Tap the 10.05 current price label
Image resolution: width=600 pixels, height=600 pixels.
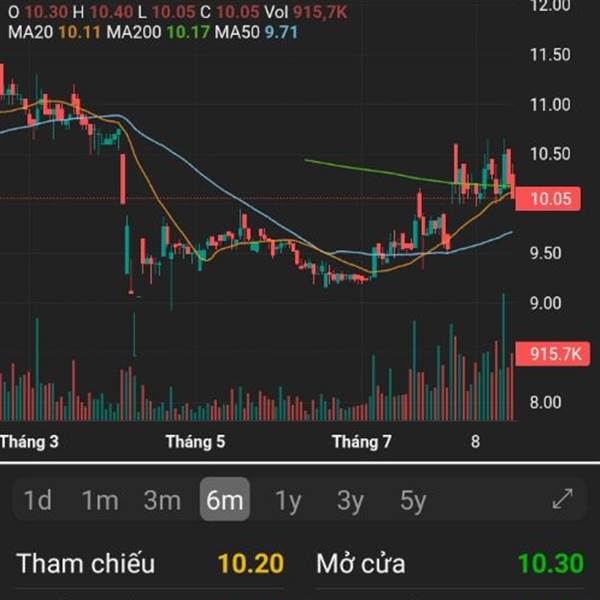(548, 199)
